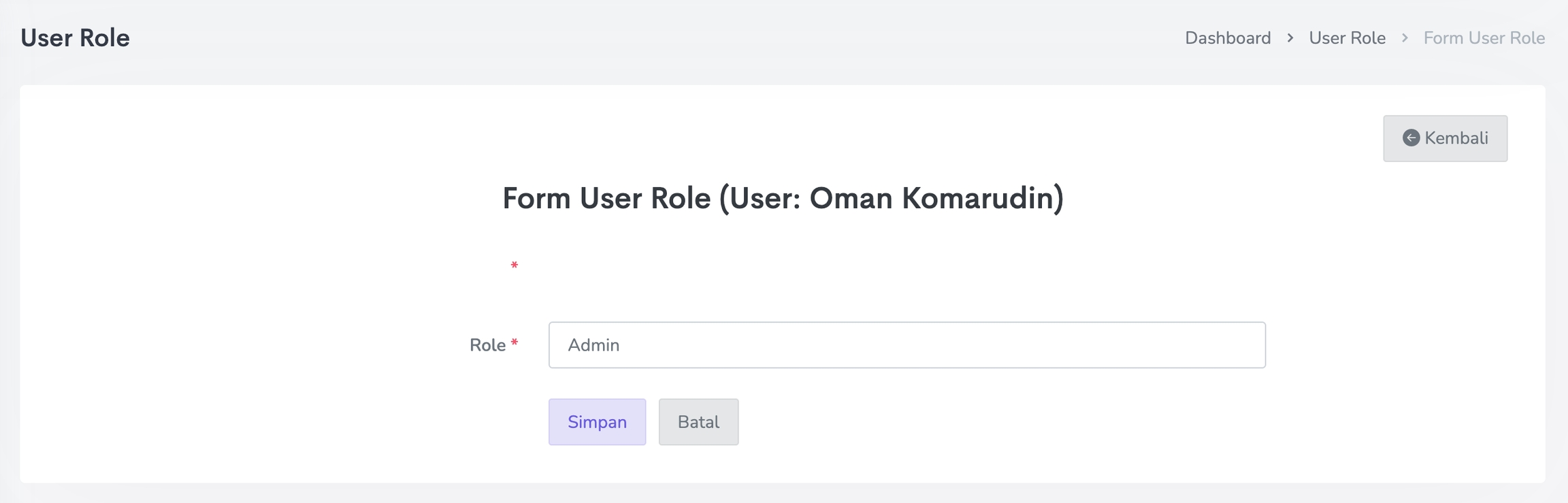This screenshot has height=503, width=1568.
Task: Click the word Simpan on the purple button
Action: (x=597, y=422)
